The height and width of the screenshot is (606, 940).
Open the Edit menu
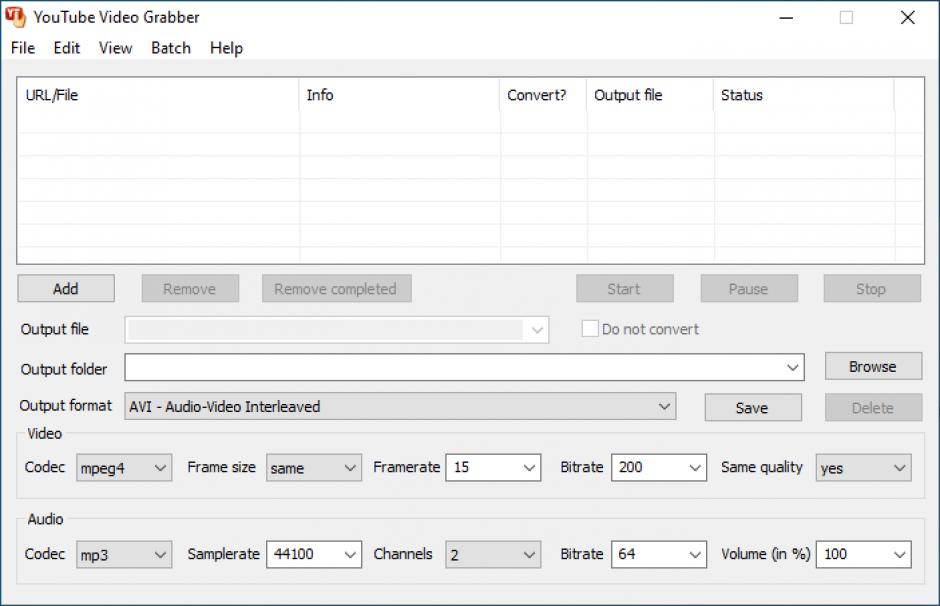(x=66, y=48)
